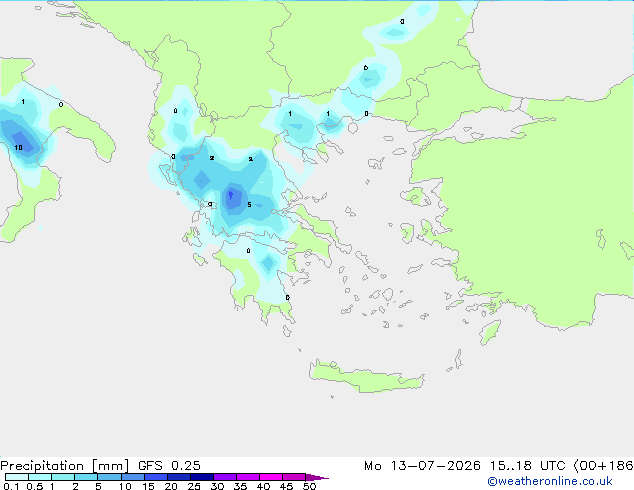Screen dimensions: 634x490
Task: Select the 5–10 mm legend color swatch
Action: click(109, 477)
